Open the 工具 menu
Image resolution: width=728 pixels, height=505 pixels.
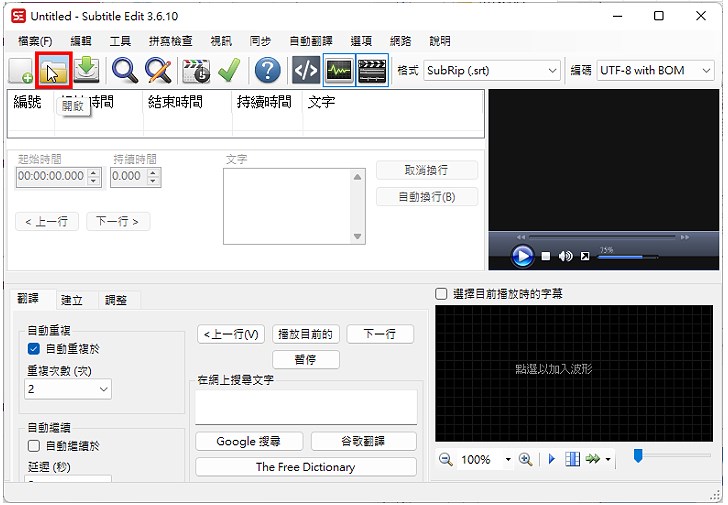(x=120, y=41)
